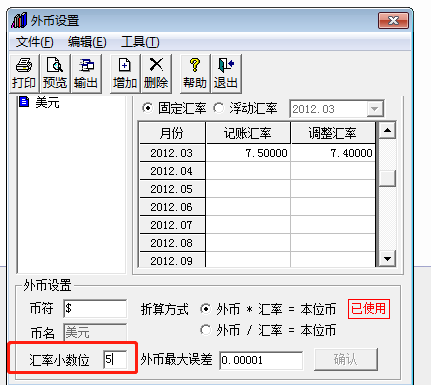Click the 币名 field showing 美元
Image resolution: width=431 pixels, height=385 pixels.
coord(95,332)
